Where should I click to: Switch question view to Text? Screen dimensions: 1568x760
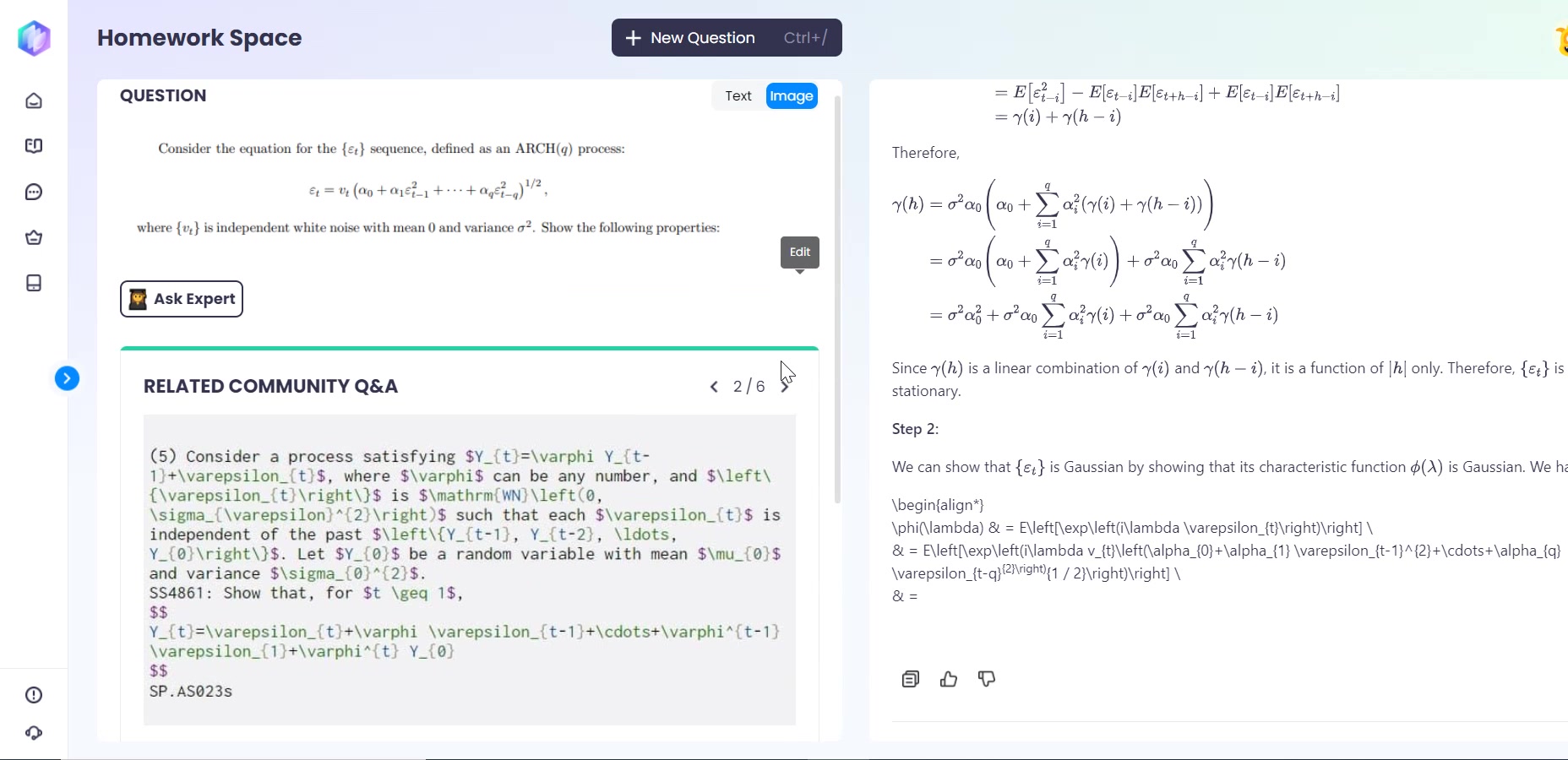[738, 96]
